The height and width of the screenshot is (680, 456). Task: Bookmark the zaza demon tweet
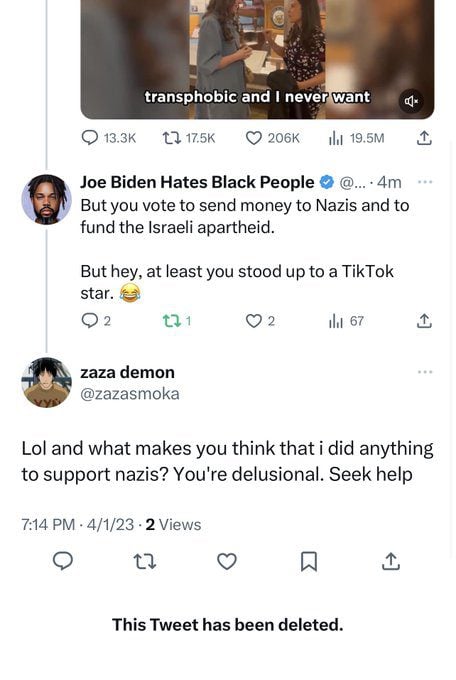pos(309,562)
